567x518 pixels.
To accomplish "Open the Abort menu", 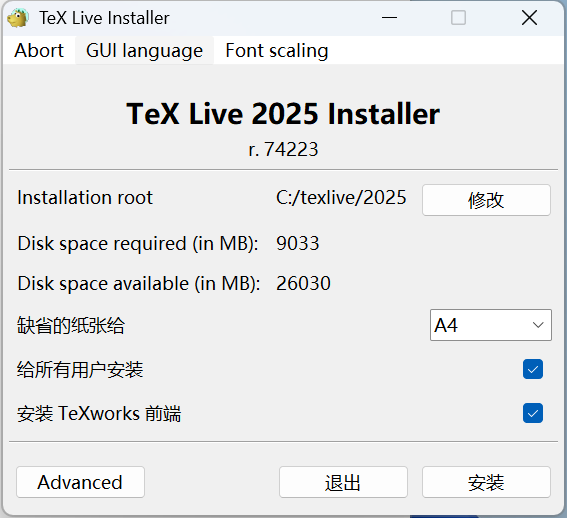I will (x=39, y=50).
